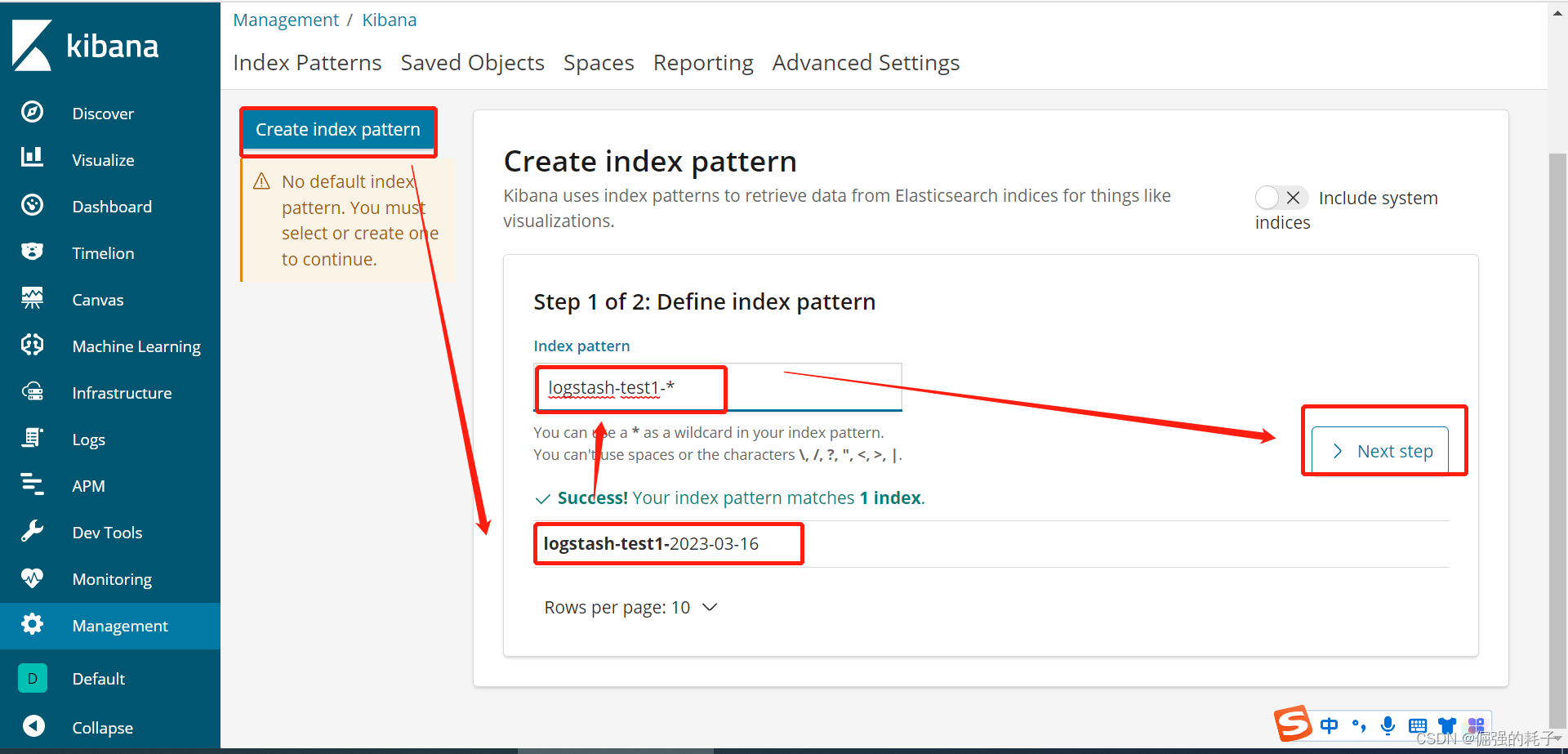The height and width of the screenshot is (754, 1568).
Task: Click the Next step button
Action: pyautogui.click(x=1379, y=451)
